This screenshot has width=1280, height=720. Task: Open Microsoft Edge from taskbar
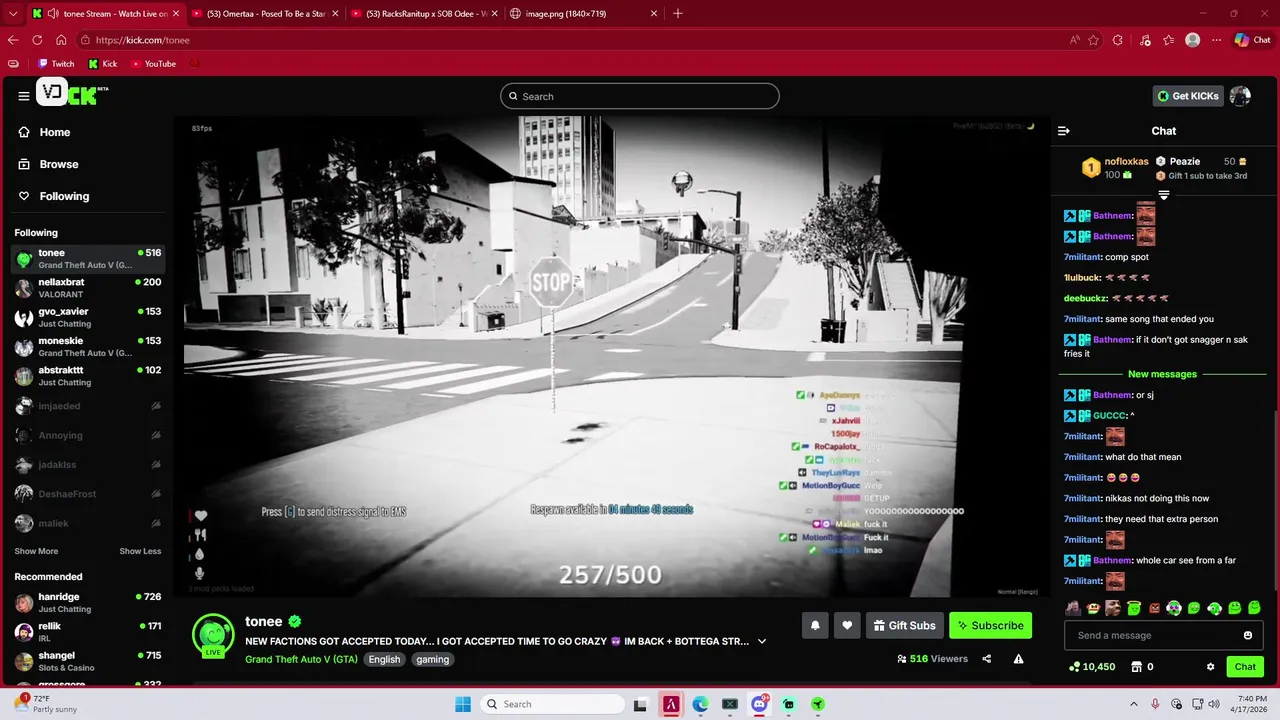click(700, 704)
